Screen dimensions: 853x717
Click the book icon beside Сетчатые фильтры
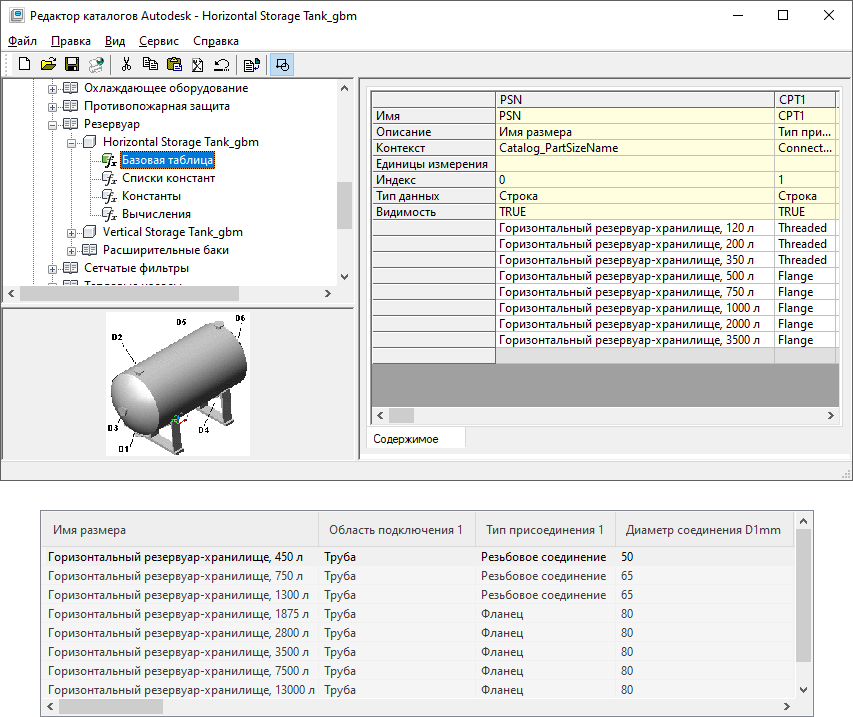(71, 268)
